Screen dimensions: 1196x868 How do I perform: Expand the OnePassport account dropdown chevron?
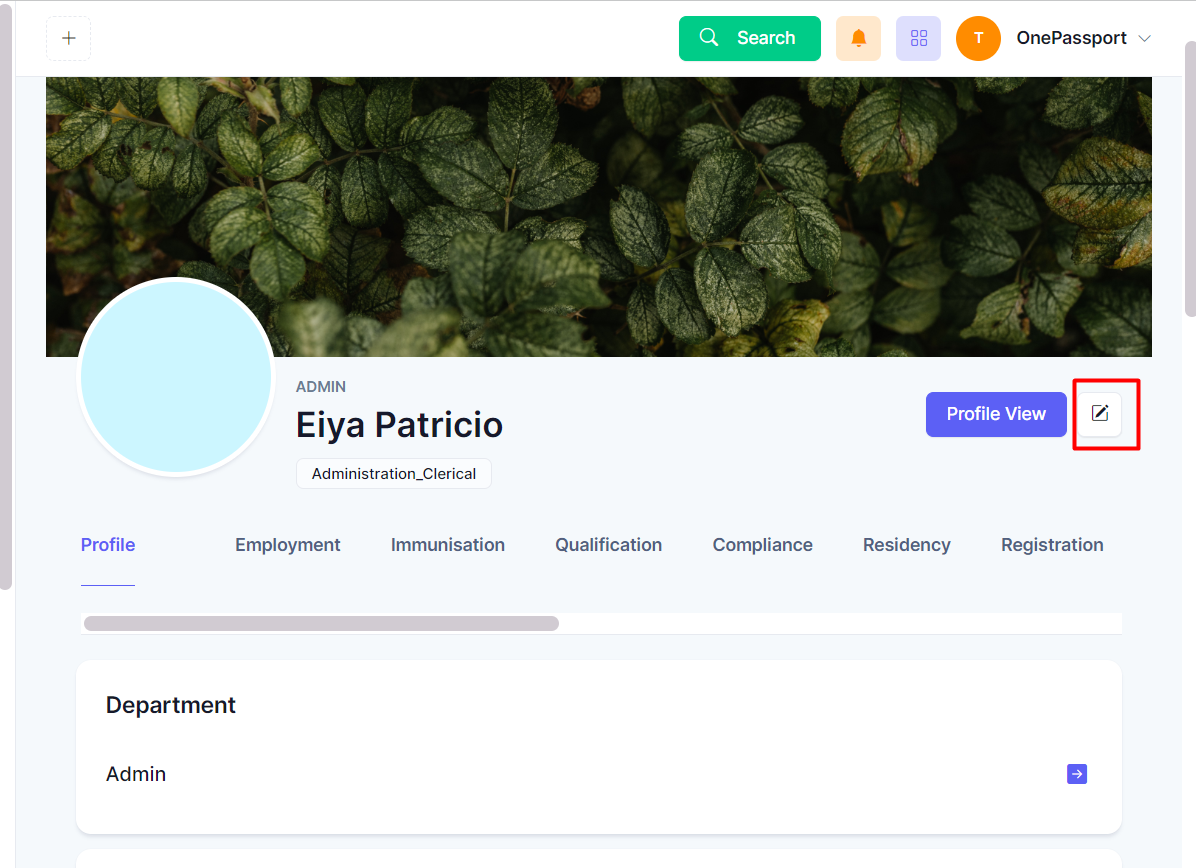point(1145,38)
